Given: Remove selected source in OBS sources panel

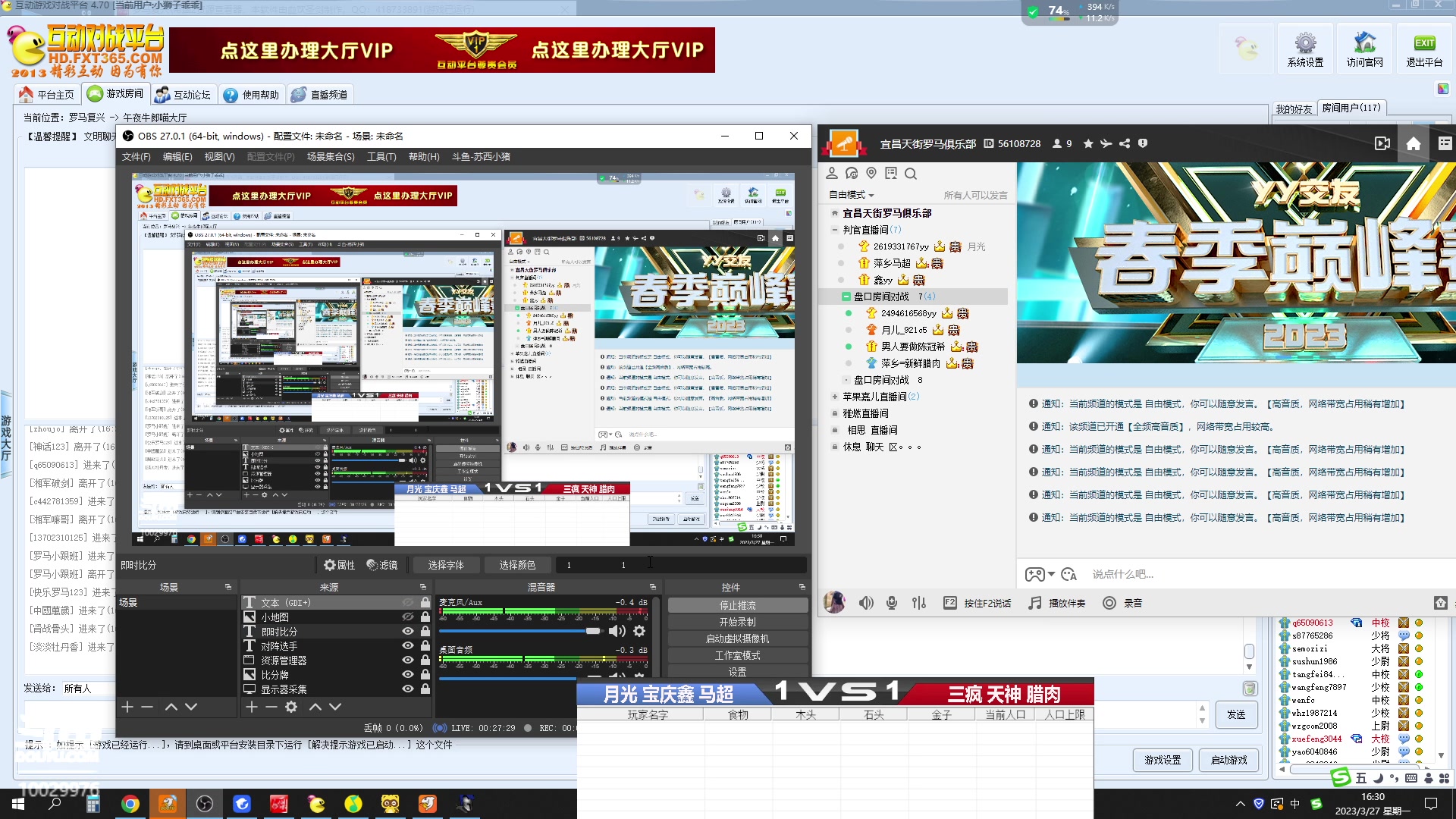Looking at the screenshot, I should pos(271,707).
